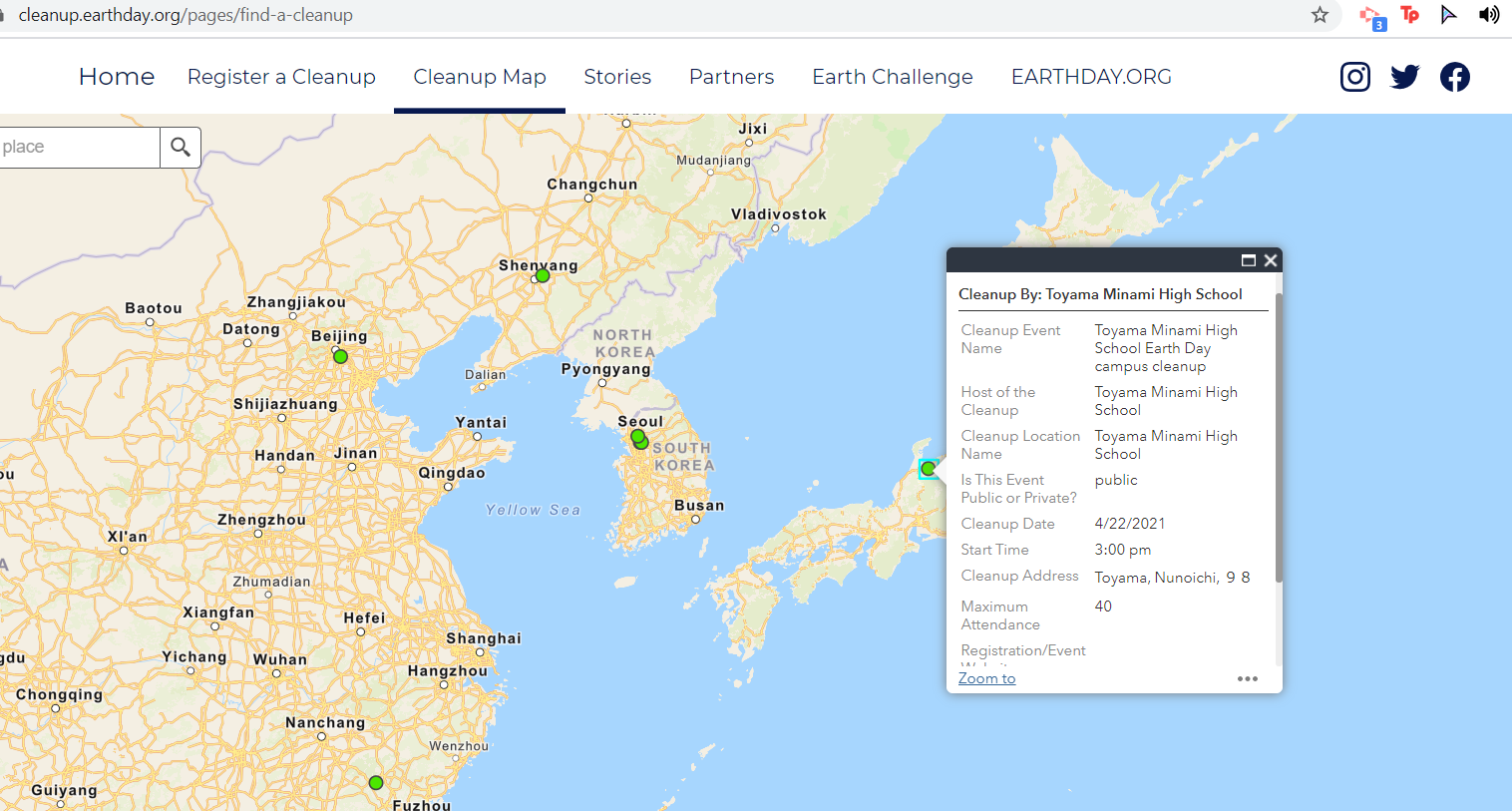The height and width of the screenshot is (811, 1512).
Task: Select the green cleanup marker near Beijing
Action: click(x=340, y=356)
